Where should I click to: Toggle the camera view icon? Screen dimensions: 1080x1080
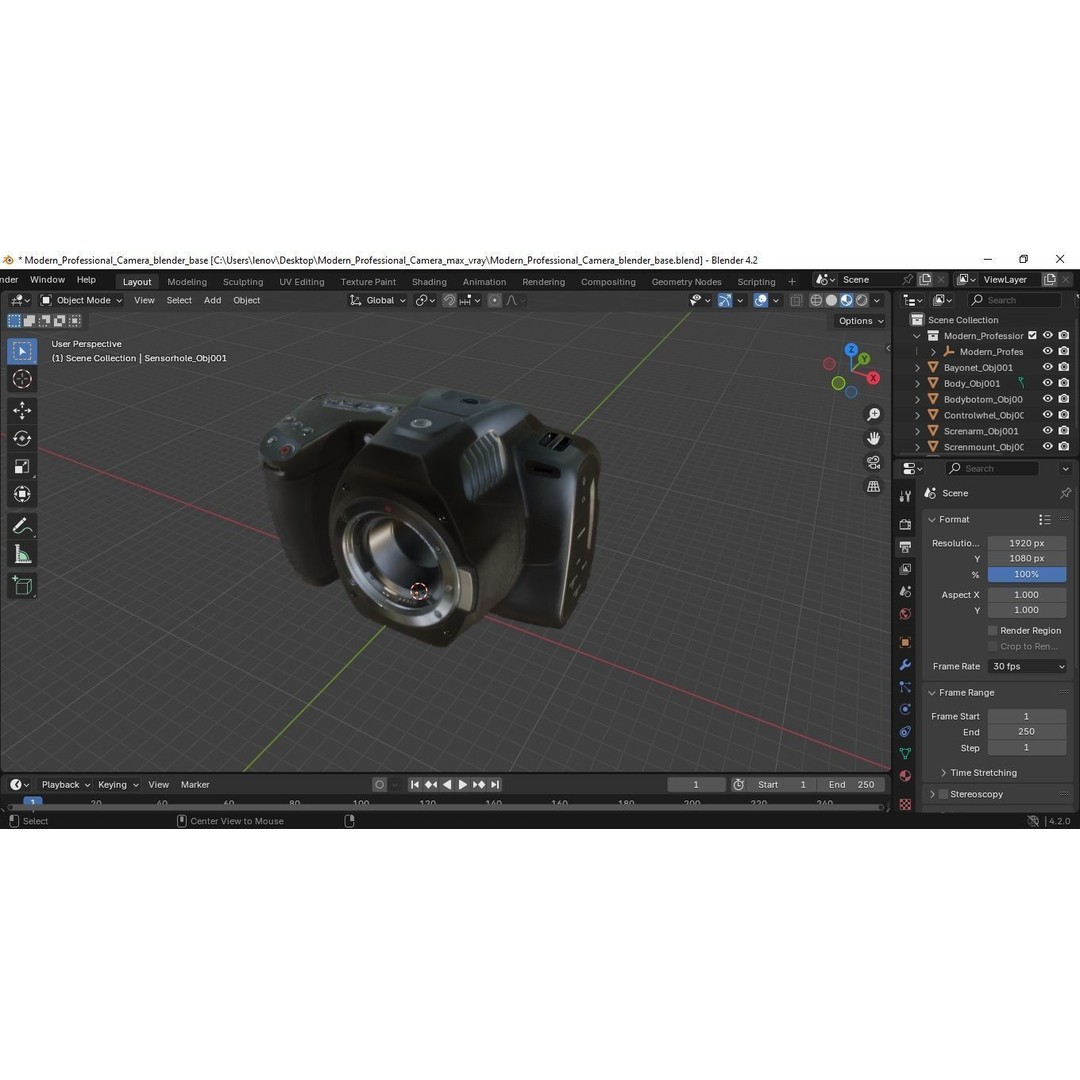coord(873,462)
